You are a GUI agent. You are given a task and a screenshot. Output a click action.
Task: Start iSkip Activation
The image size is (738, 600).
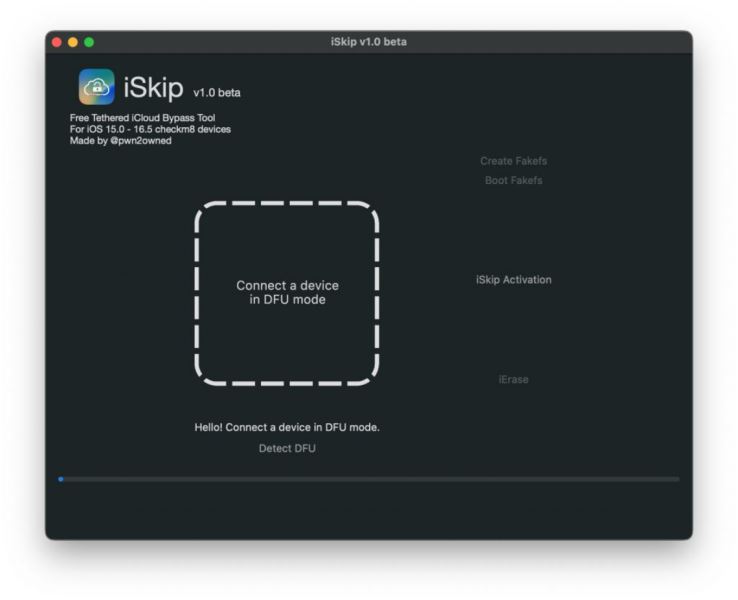point(513,280)
